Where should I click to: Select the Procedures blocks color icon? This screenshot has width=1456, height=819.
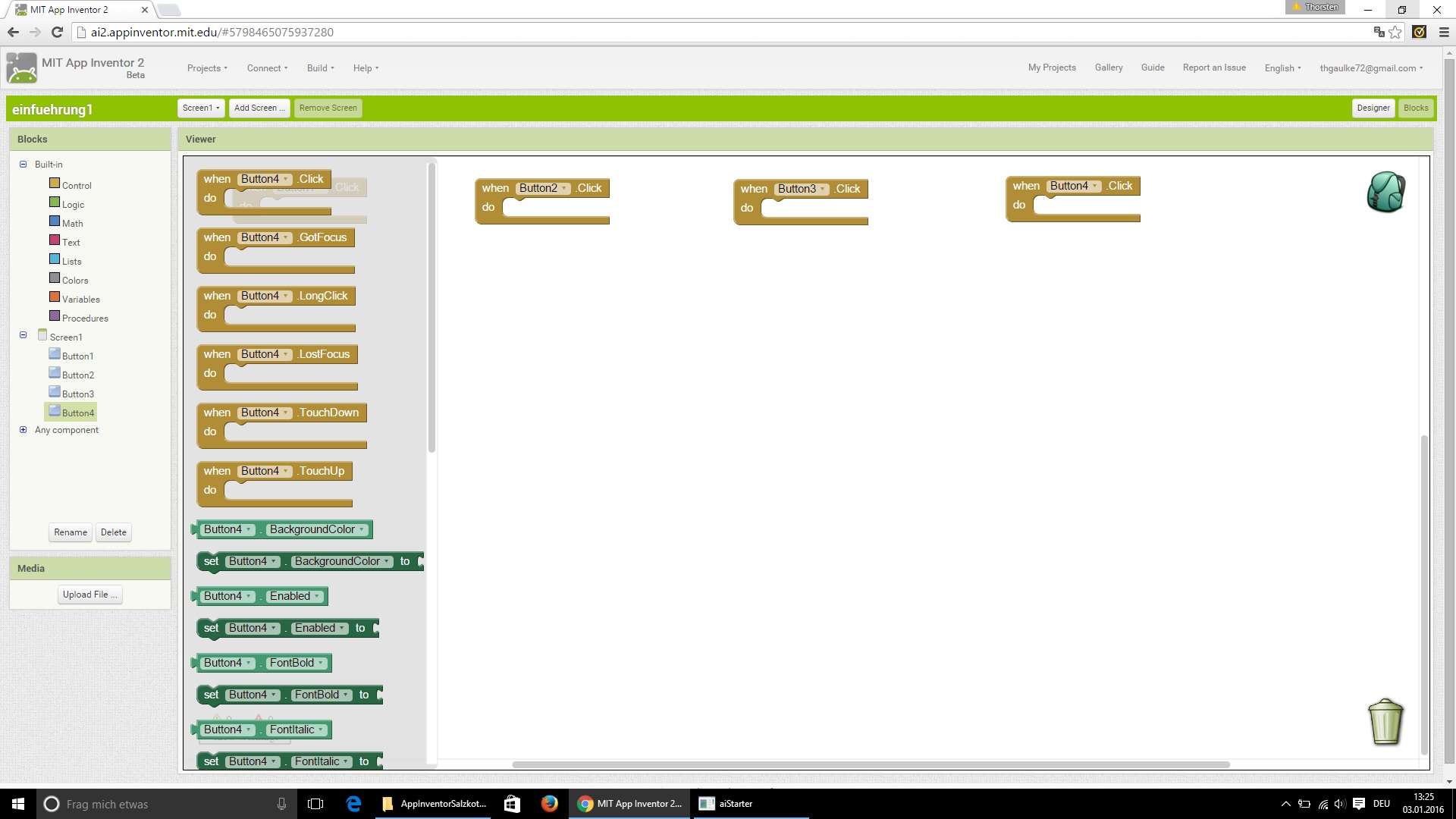point(55,316)
